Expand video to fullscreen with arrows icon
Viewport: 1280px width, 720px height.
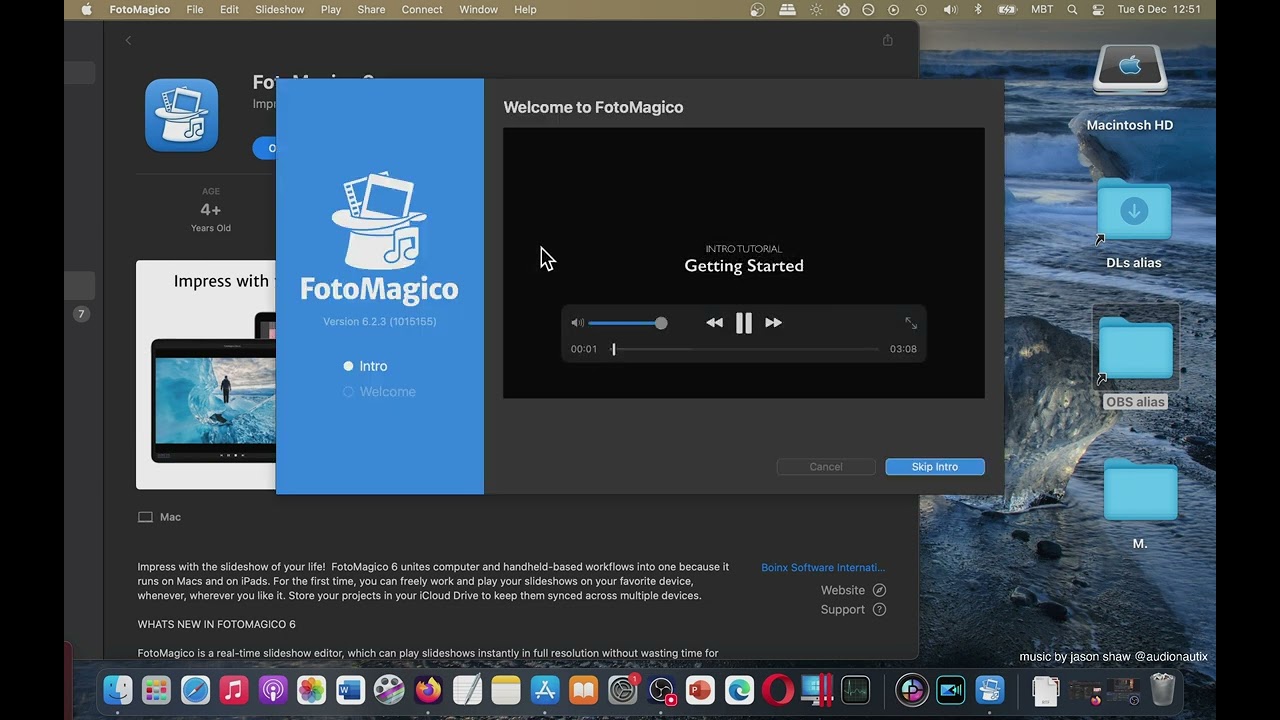tap(911, 323)
